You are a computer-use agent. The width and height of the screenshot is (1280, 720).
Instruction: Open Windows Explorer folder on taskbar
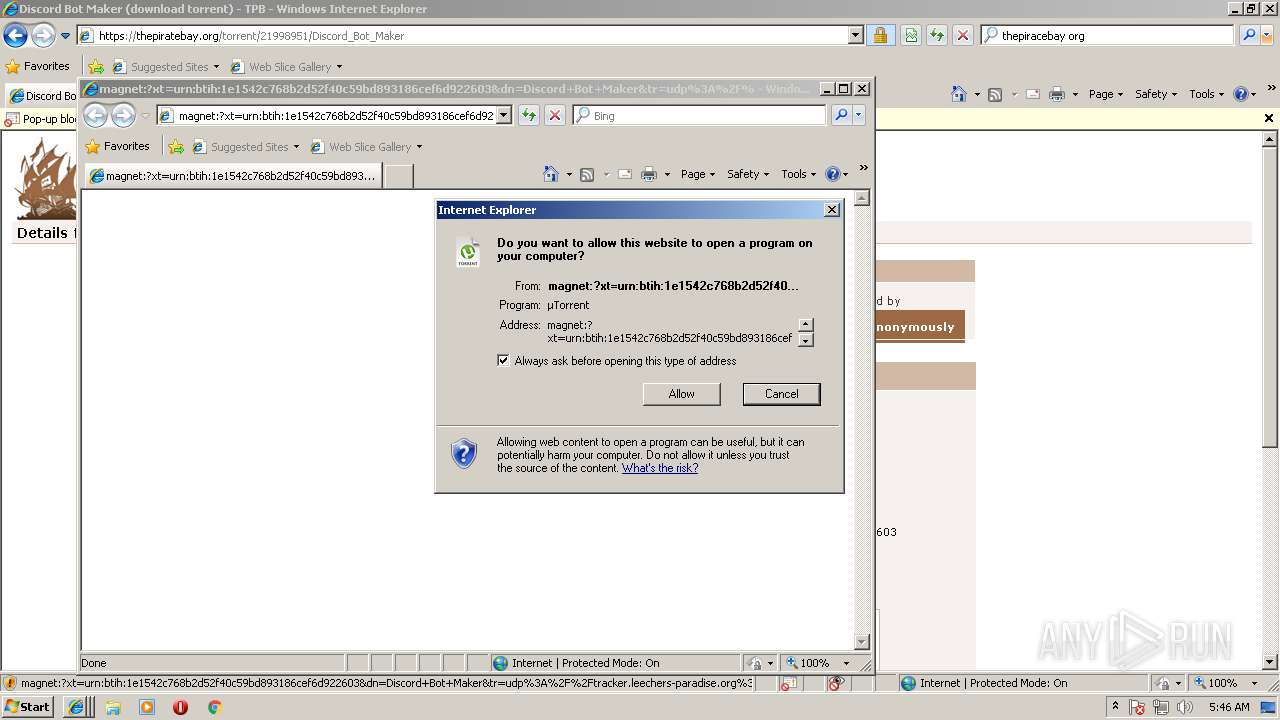[113, 707]
